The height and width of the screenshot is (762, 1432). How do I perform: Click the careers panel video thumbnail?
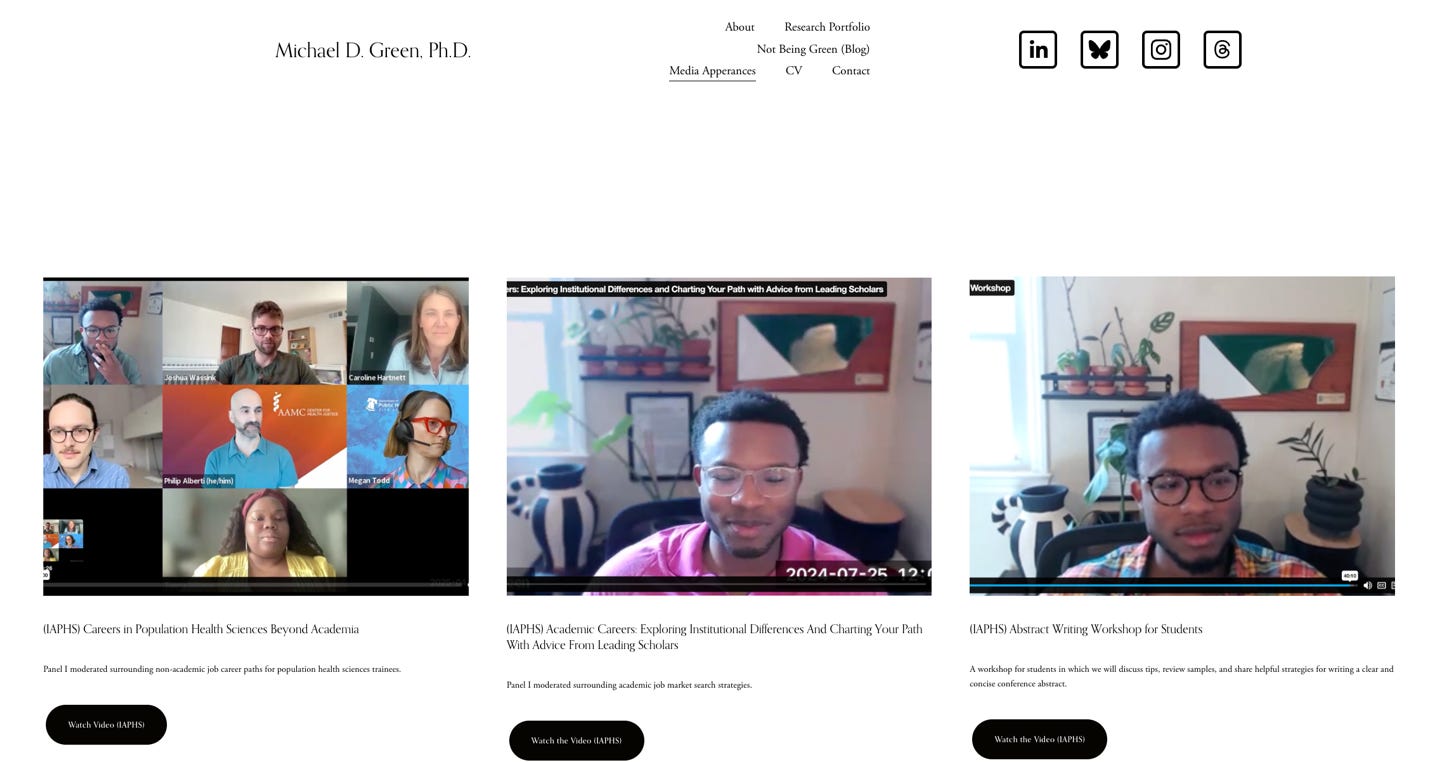(255, 435)
